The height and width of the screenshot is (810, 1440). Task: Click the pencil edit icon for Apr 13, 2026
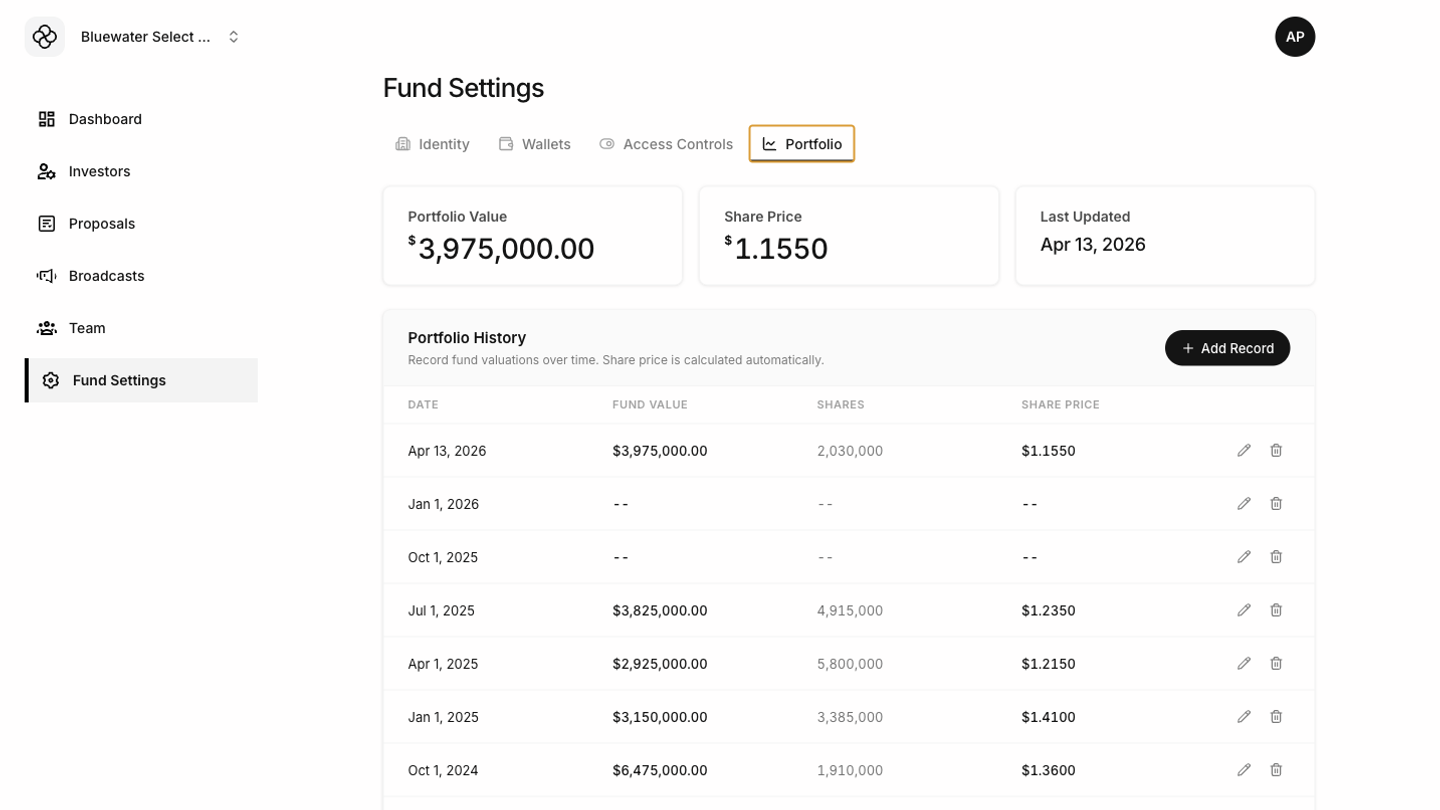point(1244,451)
